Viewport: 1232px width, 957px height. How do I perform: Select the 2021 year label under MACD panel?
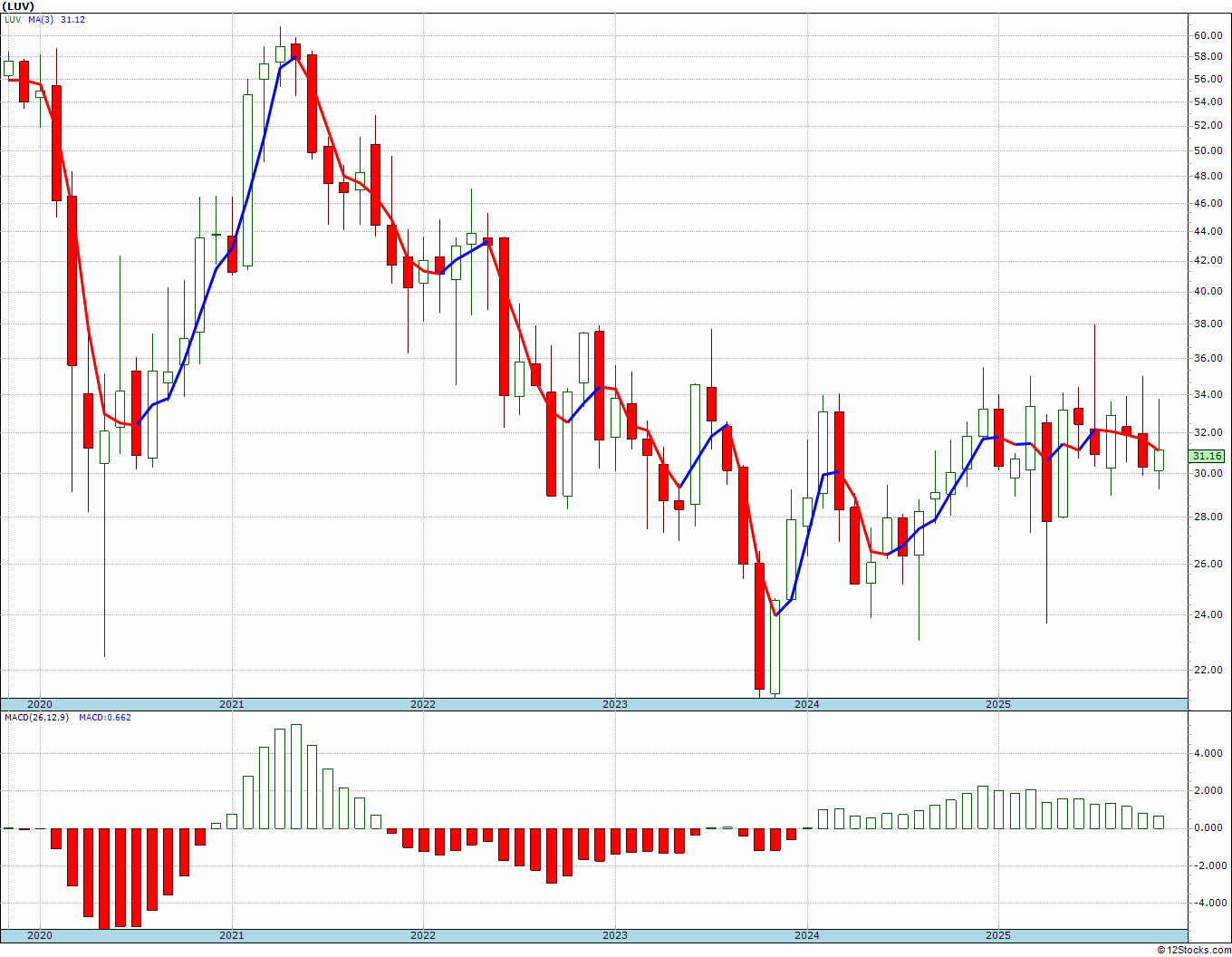[x=231, y=935]
